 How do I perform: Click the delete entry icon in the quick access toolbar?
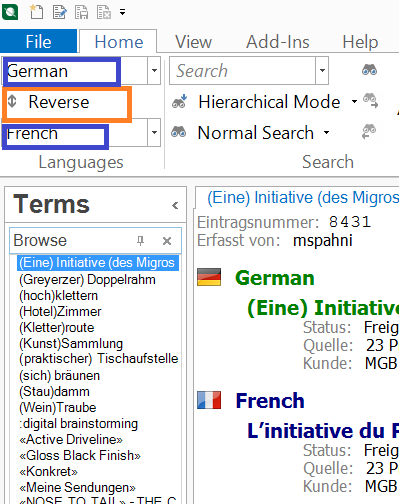(104, 12)
